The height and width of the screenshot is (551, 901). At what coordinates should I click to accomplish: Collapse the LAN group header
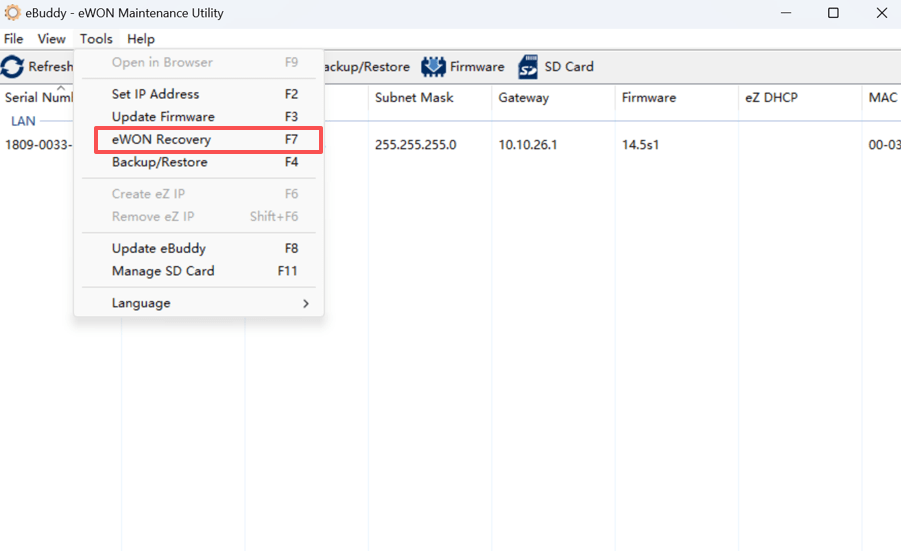(x=23, y=121)
